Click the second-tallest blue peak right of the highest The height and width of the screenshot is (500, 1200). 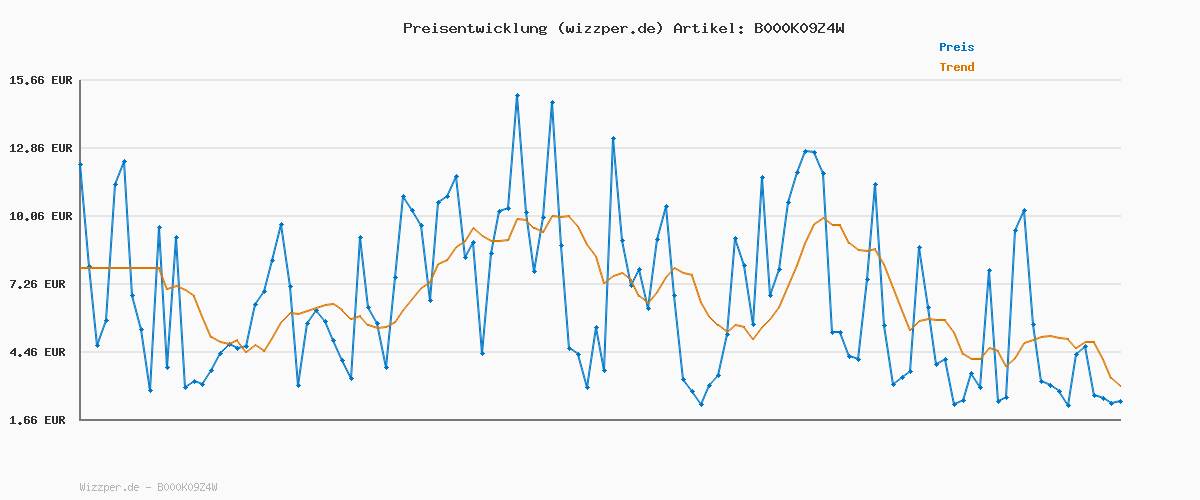coord(552,102)
